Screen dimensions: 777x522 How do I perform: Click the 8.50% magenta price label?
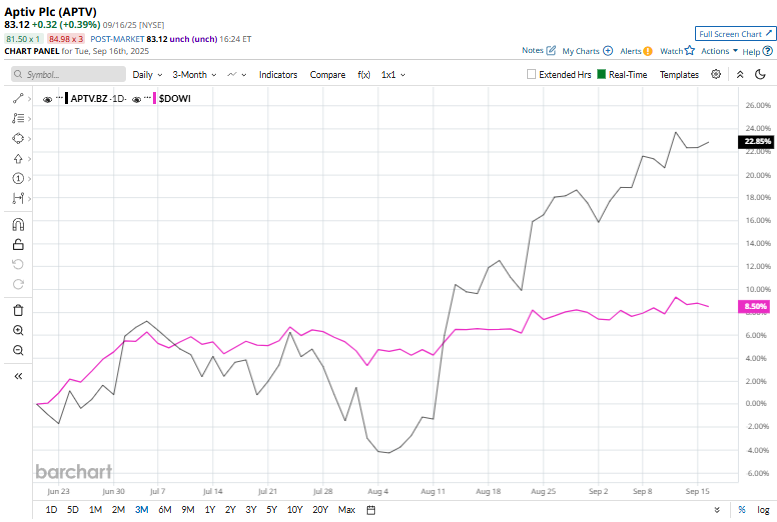click(x=755, y=306)
